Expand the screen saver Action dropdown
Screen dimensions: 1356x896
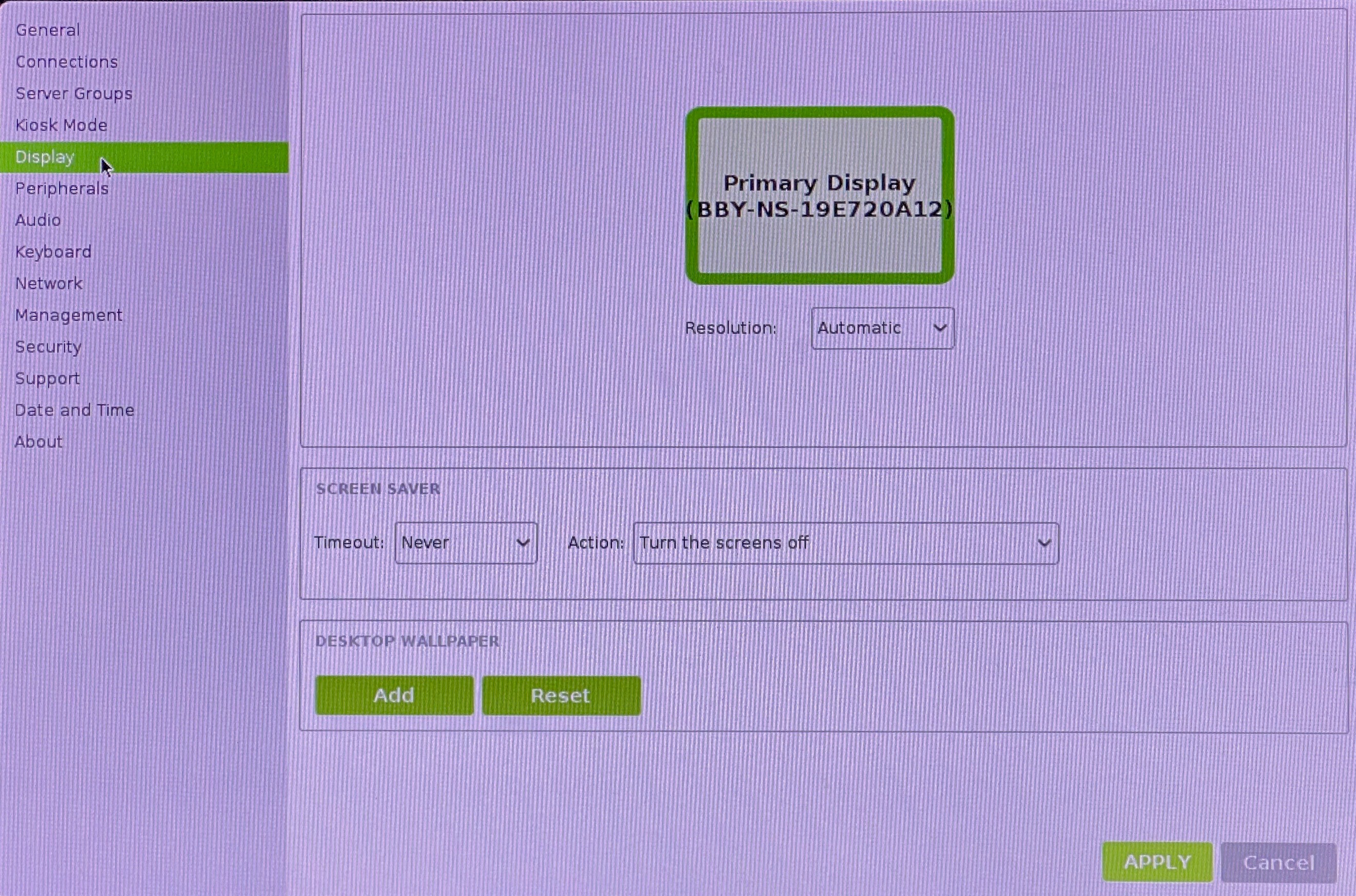click(x=846, y=543)
